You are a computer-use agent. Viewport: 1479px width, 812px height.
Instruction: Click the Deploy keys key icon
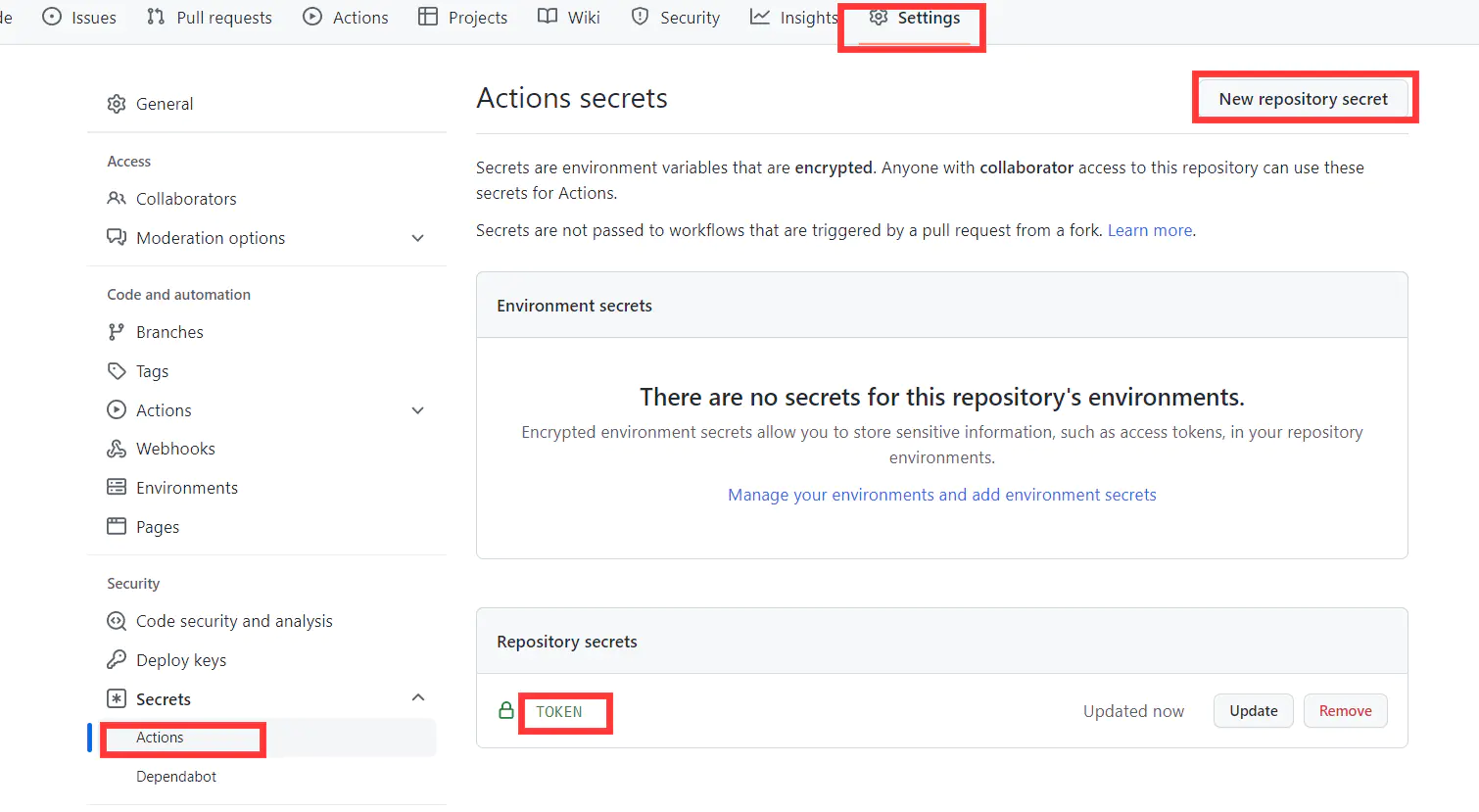(117, 660)
